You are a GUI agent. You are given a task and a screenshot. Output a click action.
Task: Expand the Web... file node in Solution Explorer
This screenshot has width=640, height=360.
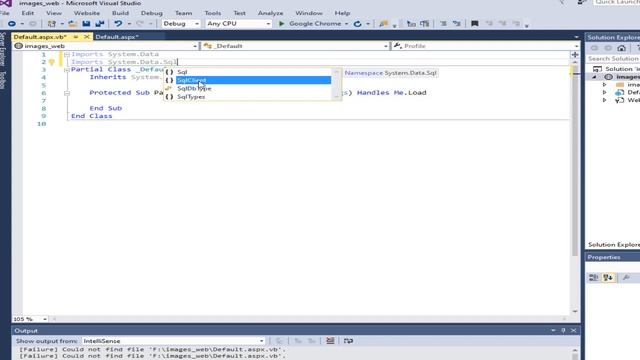point(604,100)
